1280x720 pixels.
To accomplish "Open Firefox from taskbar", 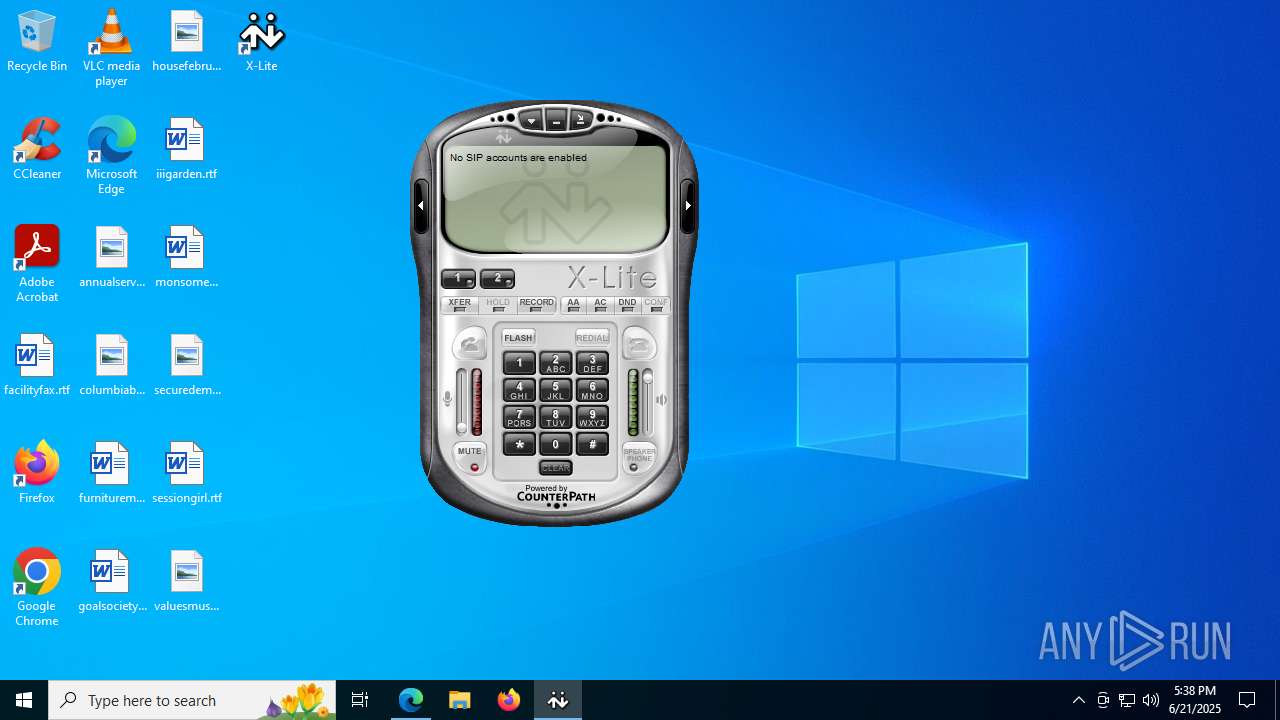I will tap(508, 700).
